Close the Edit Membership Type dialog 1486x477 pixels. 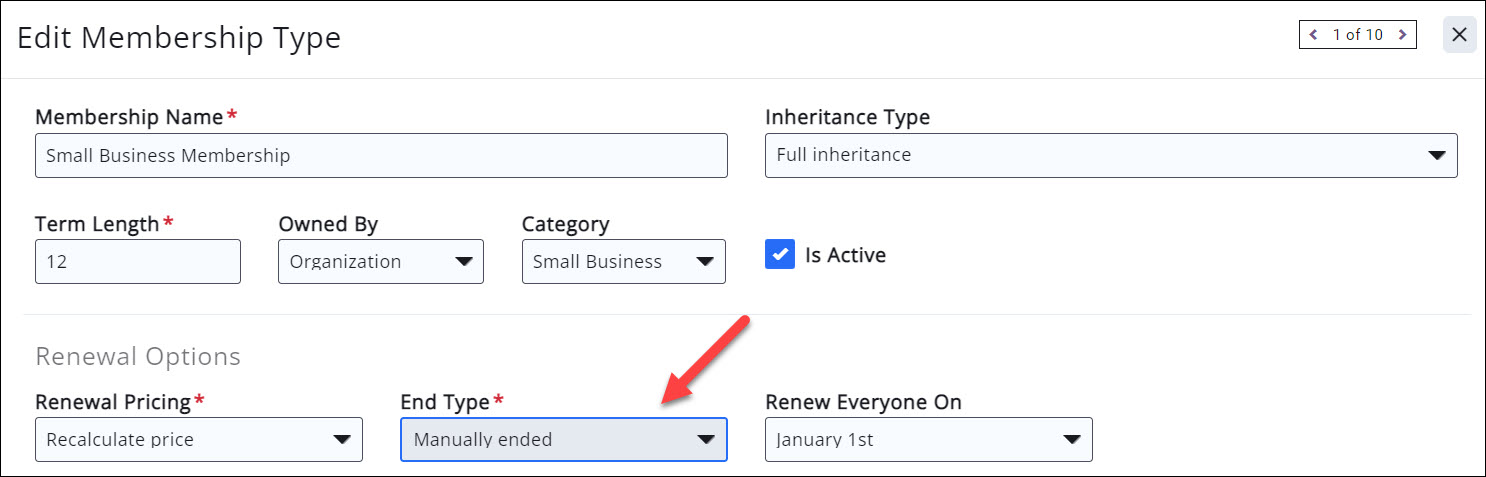tap(1459, 35)
